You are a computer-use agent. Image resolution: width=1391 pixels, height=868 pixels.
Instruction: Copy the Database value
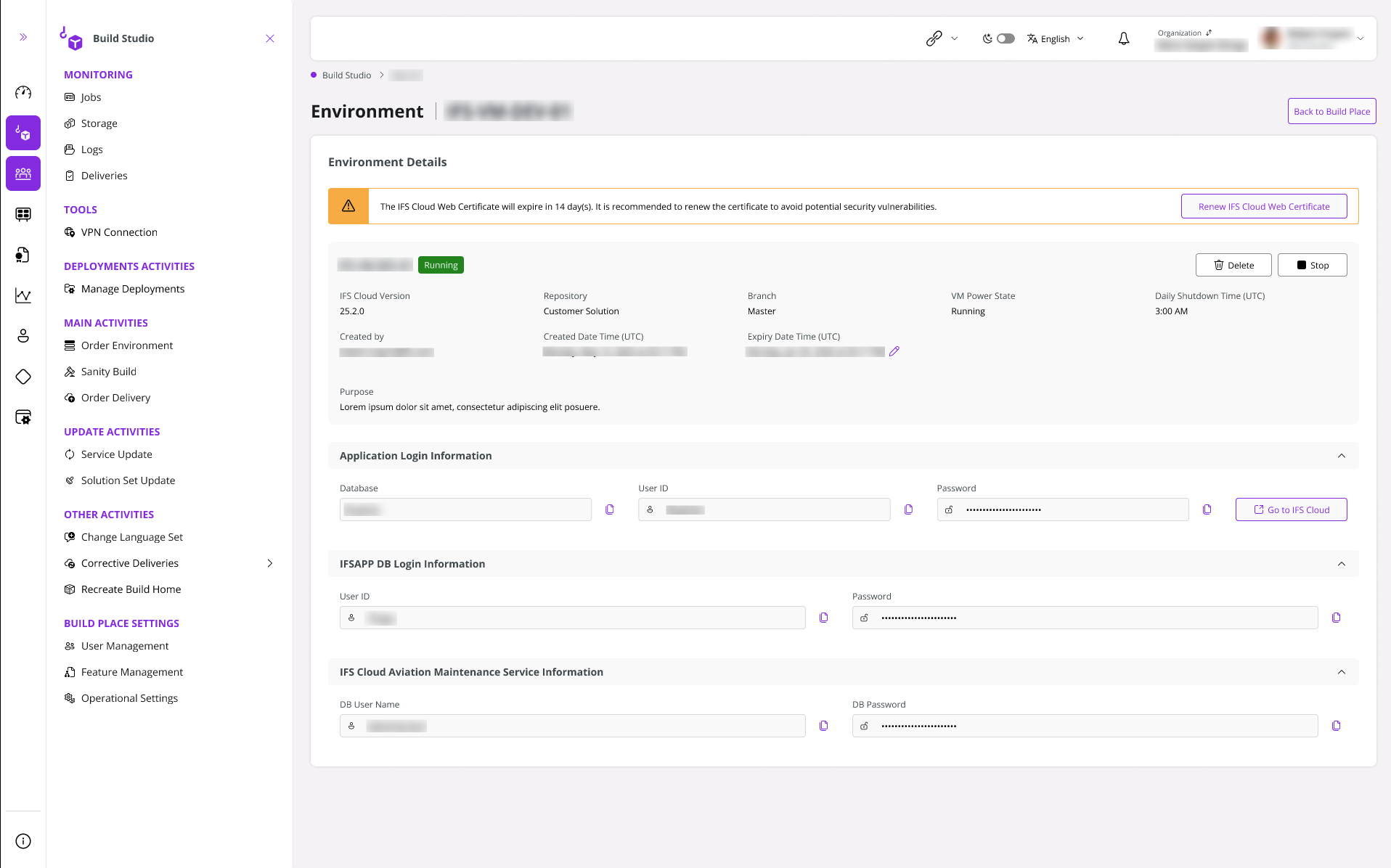point(610,509)
